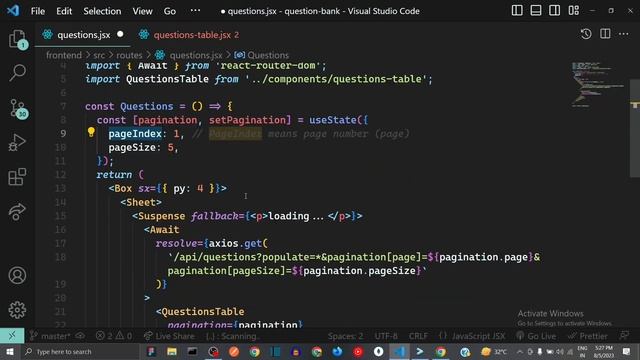
Task: Click 'setPagination' on line 8
Action: click(x=247, y=120)
